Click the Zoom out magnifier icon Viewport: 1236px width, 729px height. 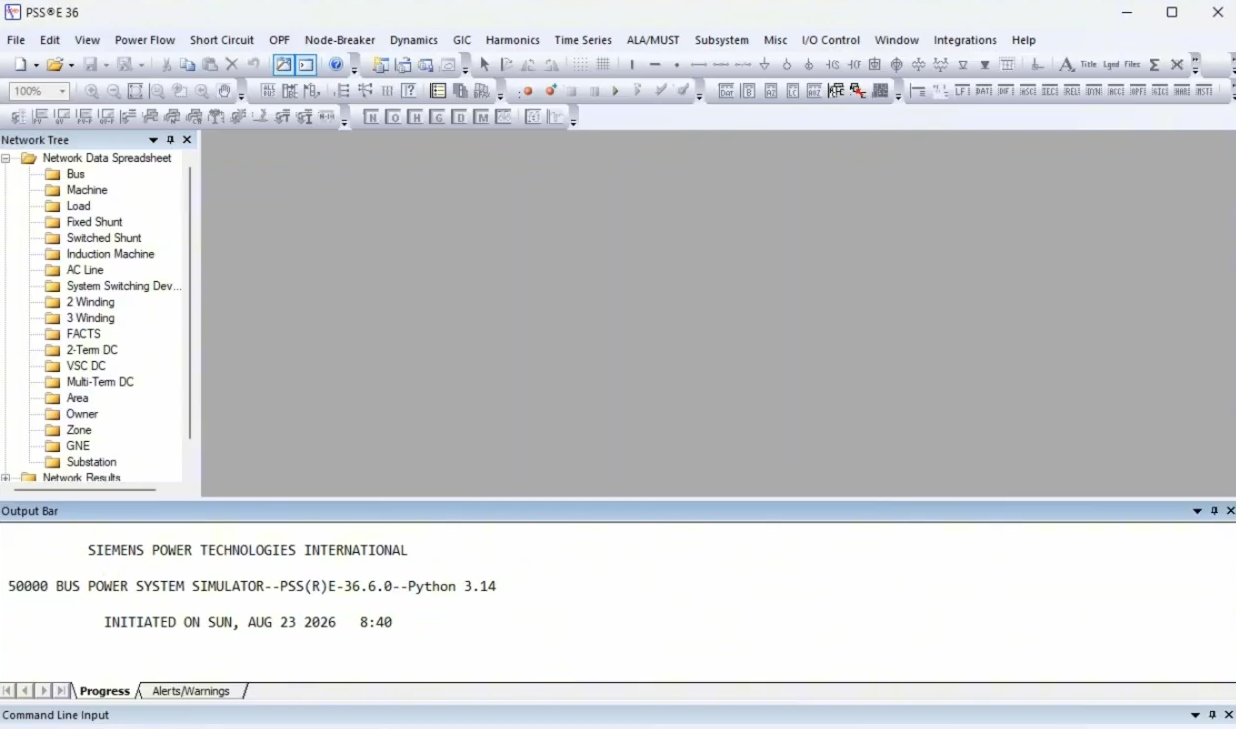[113, 91]
